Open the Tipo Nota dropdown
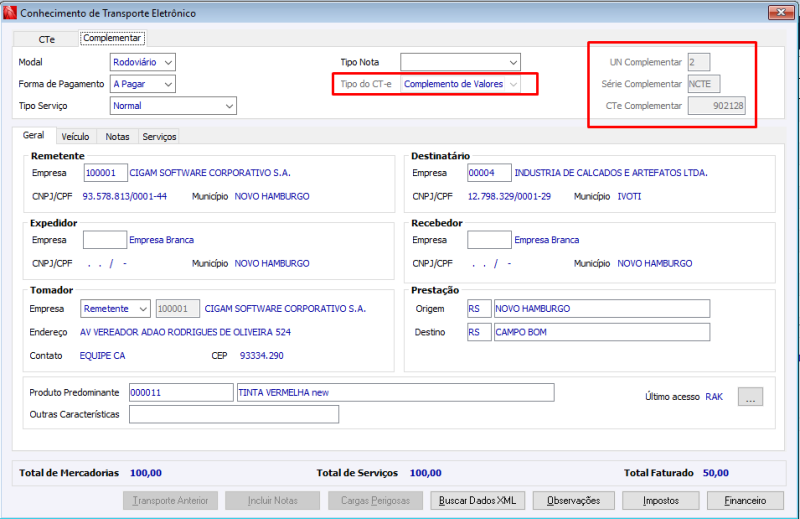 coord(460,62)
